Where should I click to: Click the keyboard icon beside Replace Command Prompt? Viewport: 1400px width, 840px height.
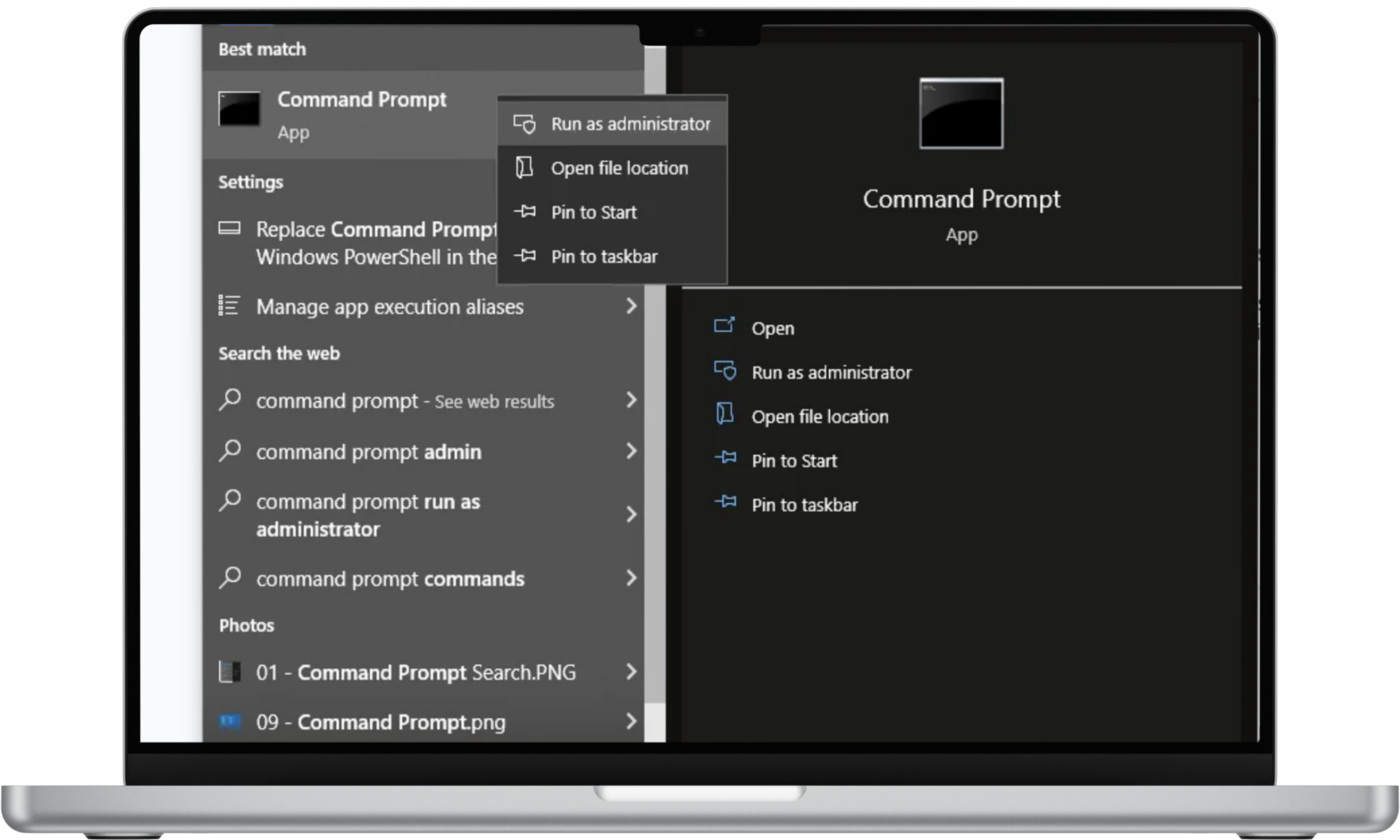click(229, 228)
